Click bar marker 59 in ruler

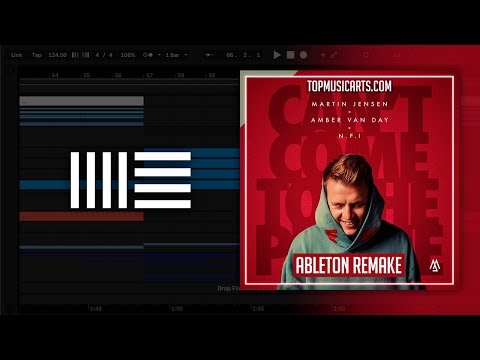212,75
